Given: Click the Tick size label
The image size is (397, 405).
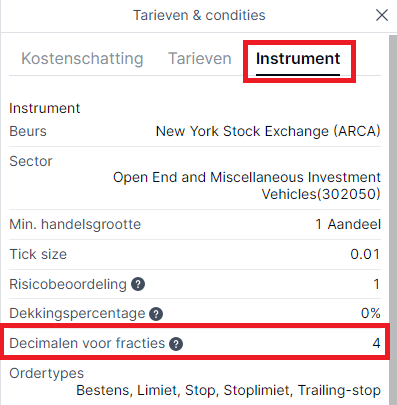Looking at the screenshot, I should (38, 254).
